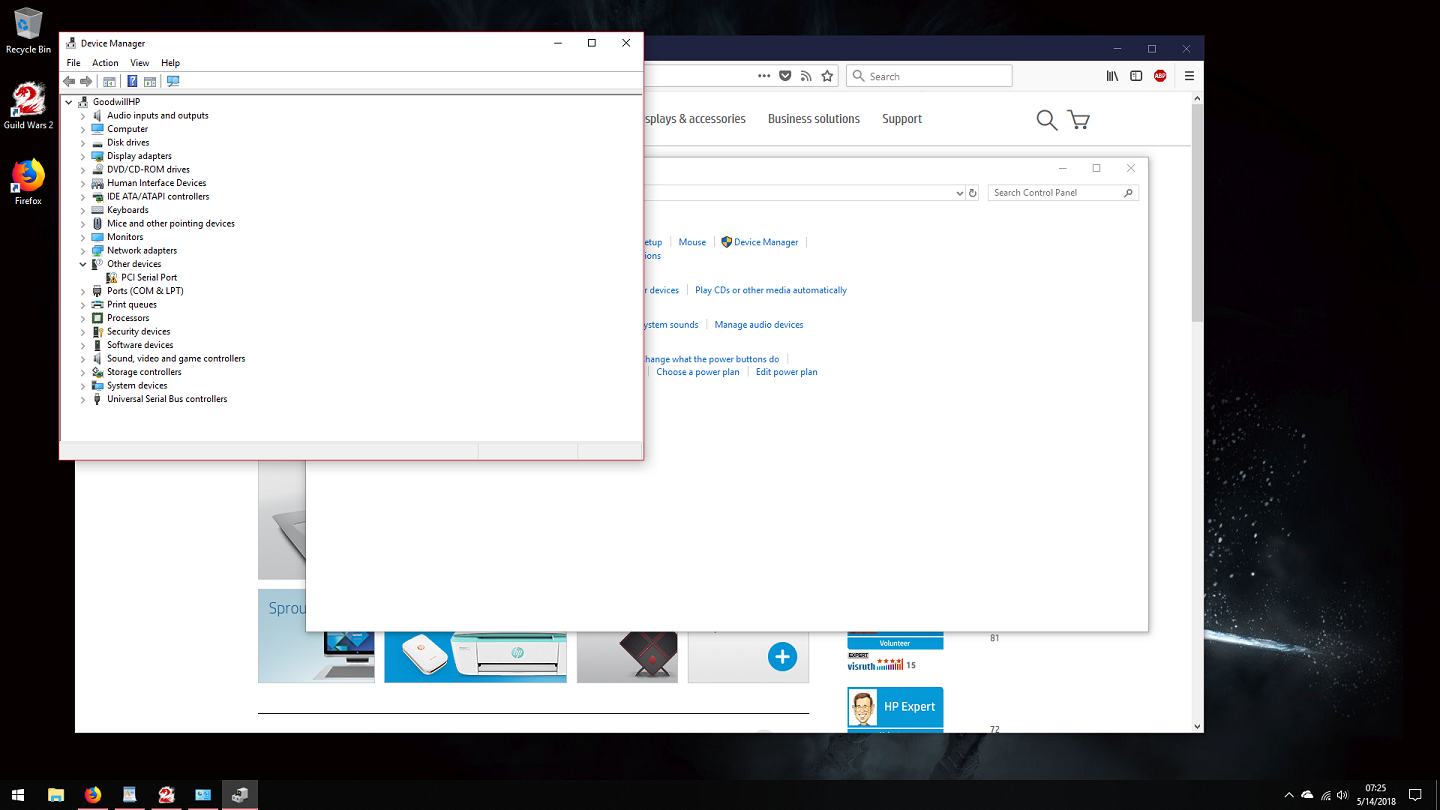Click search magnifier on HP website
The height and width of the screenshot is (810, 1440).
1047,120
